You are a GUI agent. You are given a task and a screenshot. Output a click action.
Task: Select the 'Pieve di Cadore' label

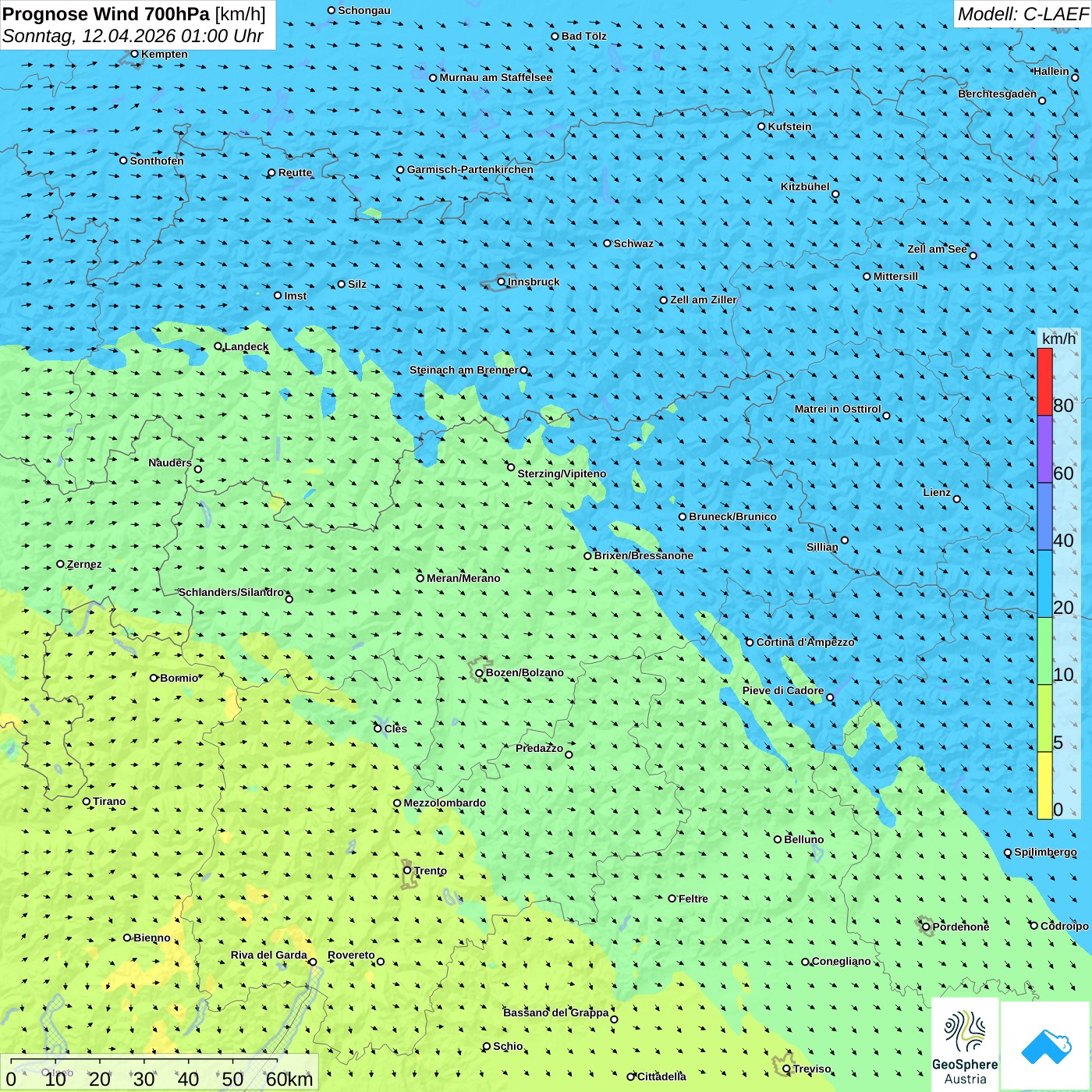tap(783, 690)
